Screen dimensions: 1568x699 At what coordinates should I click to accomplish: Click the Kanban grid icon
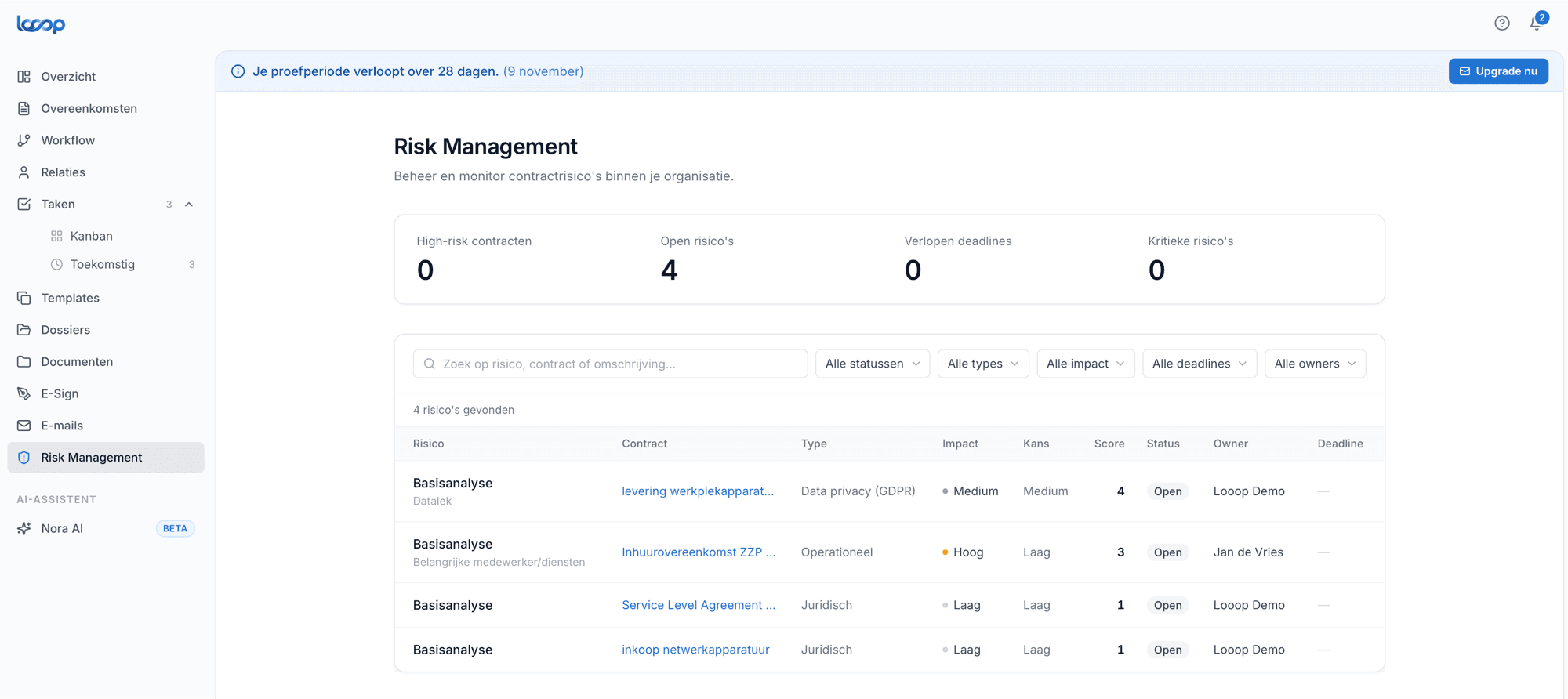(x=56, y=236)
